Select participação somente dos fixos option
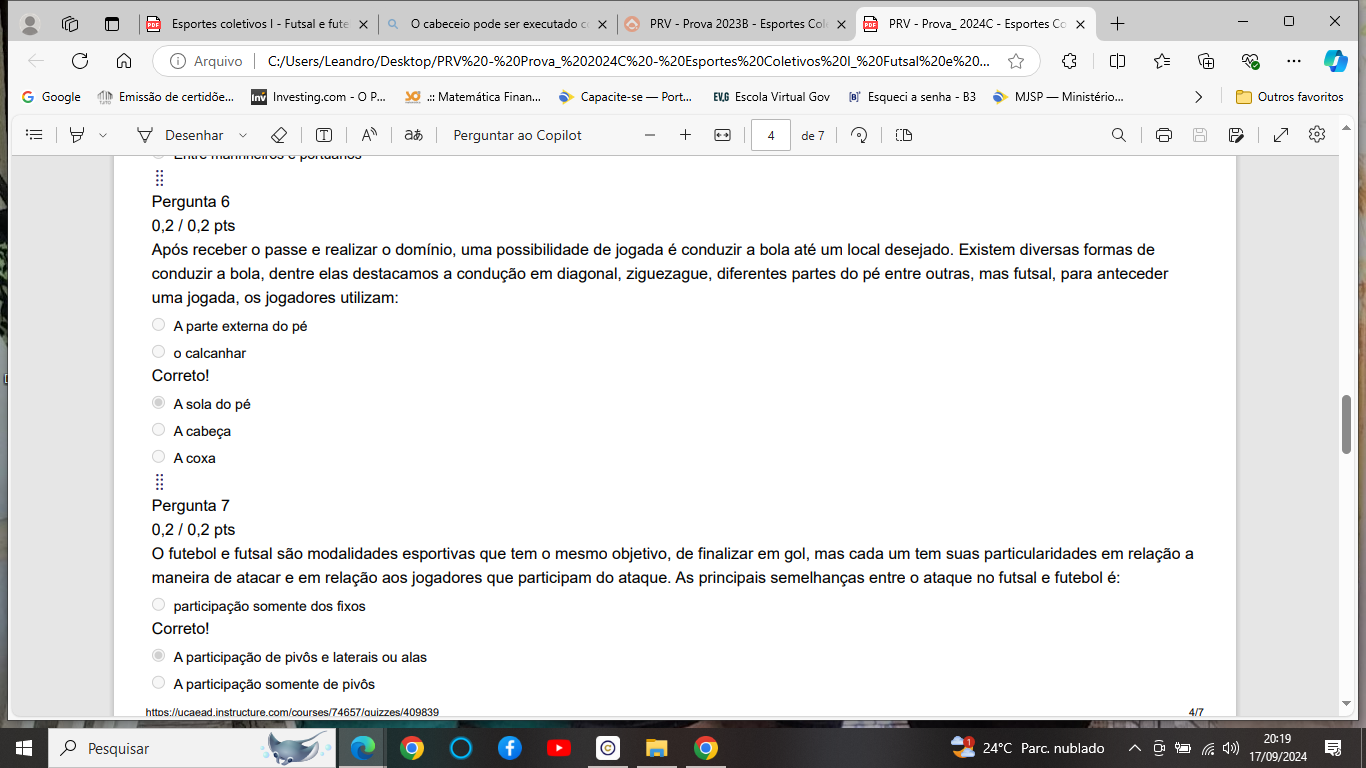Screen dimensions: 1366x768 pos(158,605)
